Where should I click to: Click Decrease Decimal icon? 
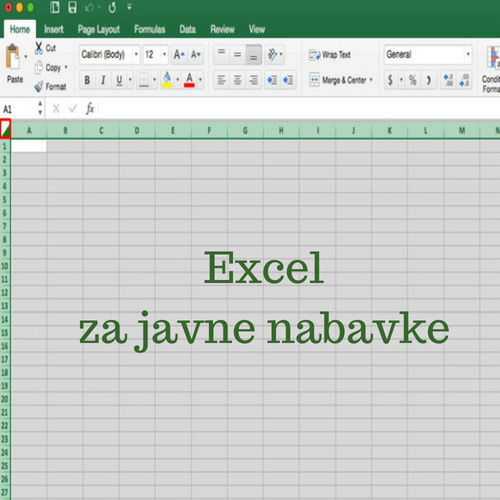pyautogui.click(x=464, y=80)
